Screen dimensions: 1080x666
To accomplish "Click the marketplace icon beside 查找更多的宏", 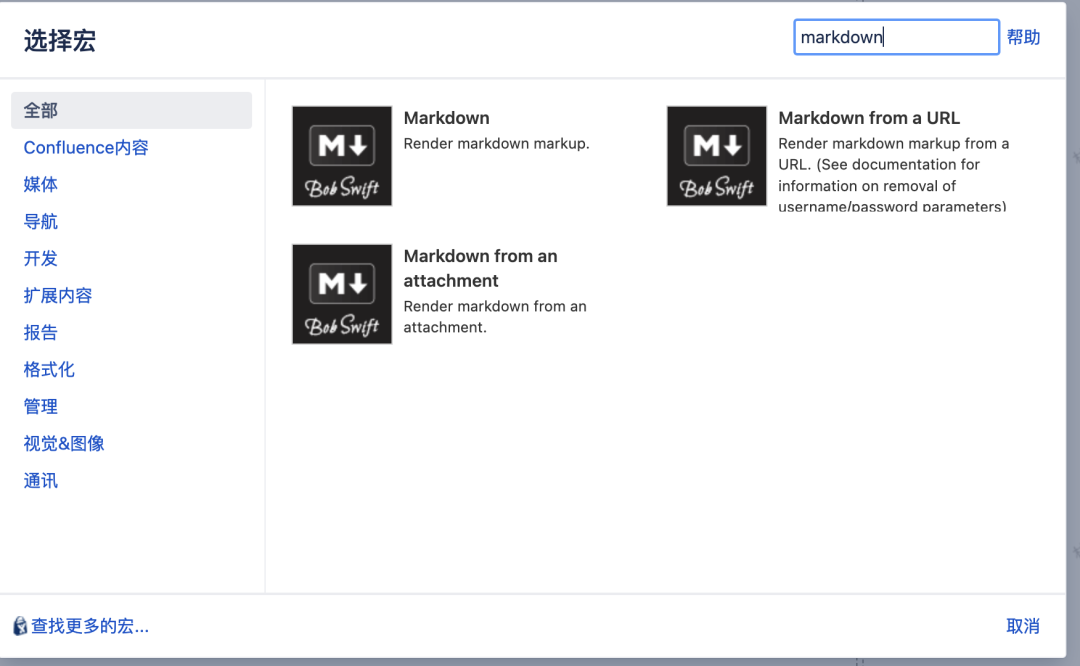I will [20, 626].
